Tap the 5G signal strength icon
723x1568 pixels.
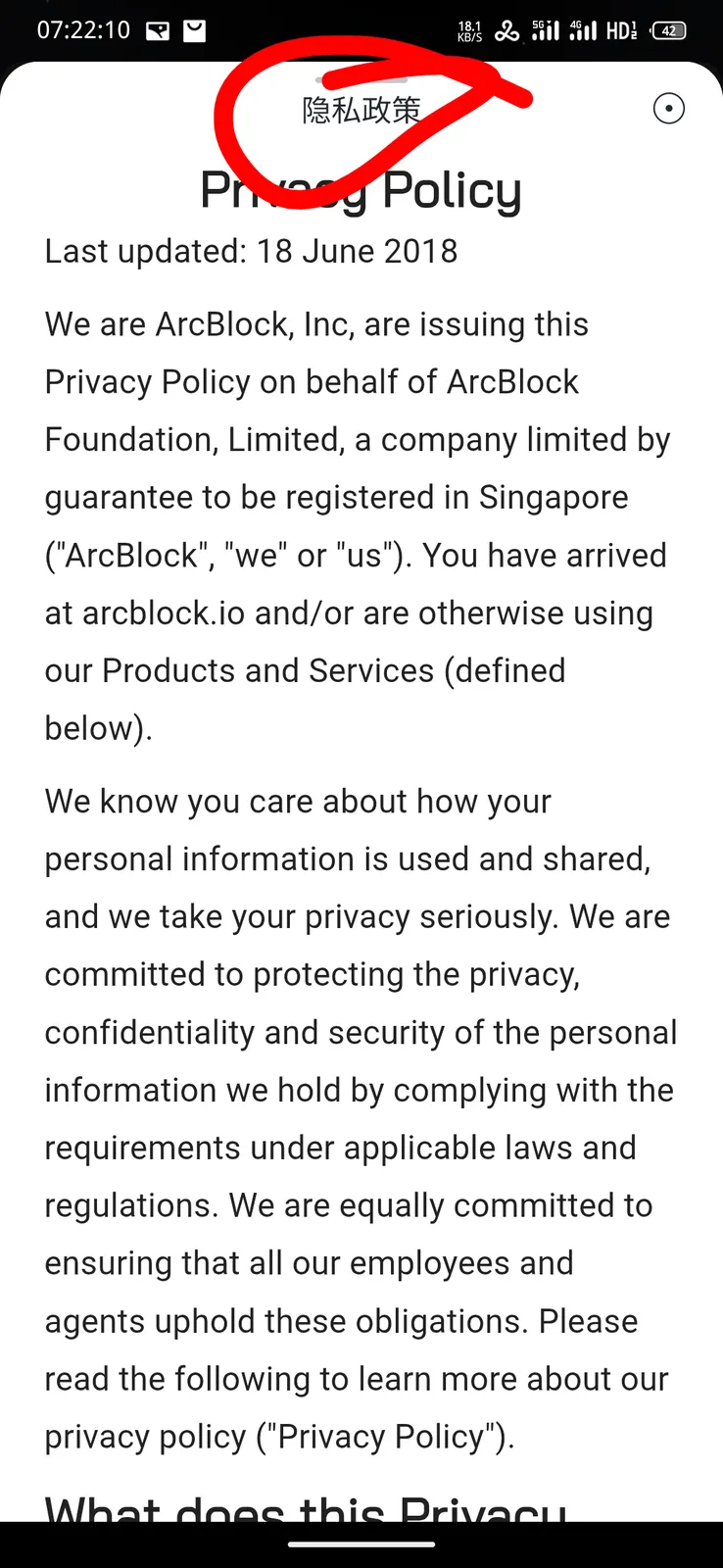coord(545,30)
